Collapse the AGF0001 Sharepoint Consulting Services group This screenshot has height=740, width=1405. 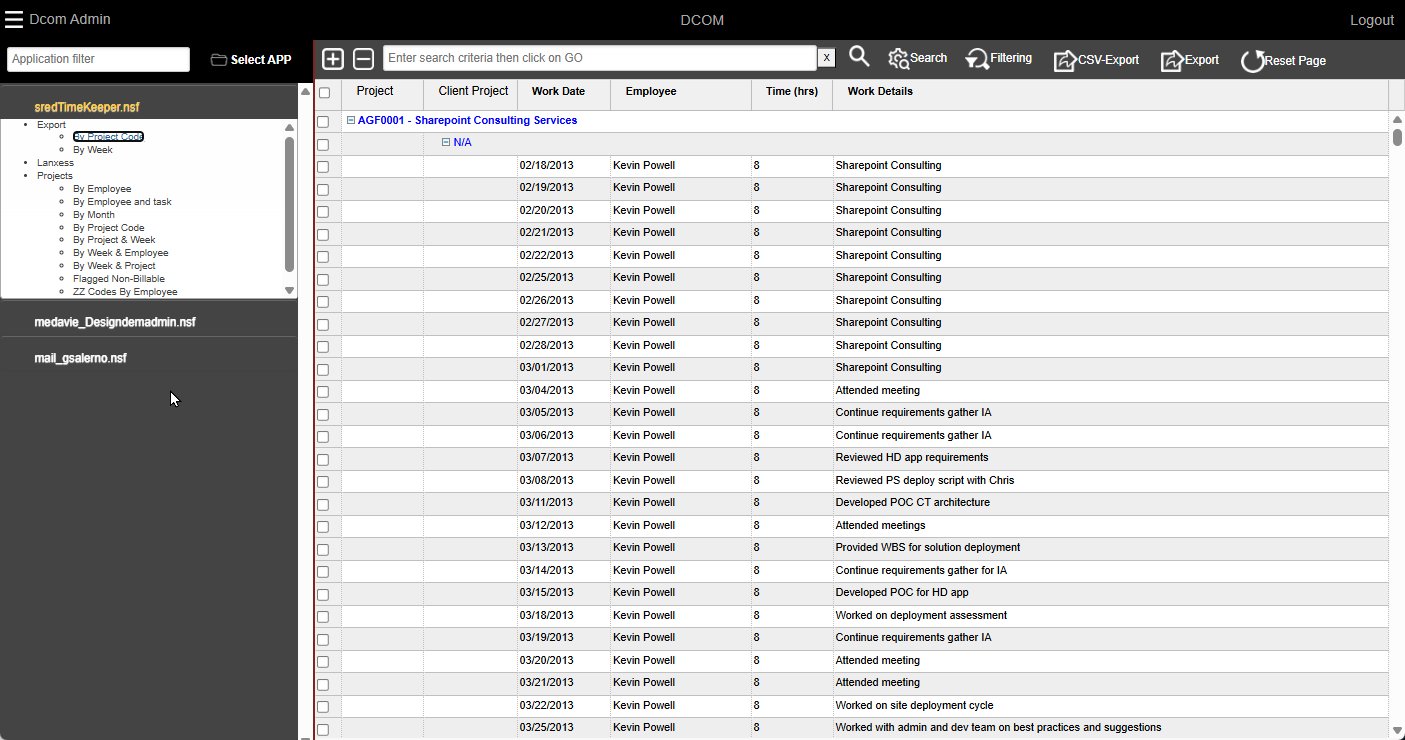(x=351, y=120)
